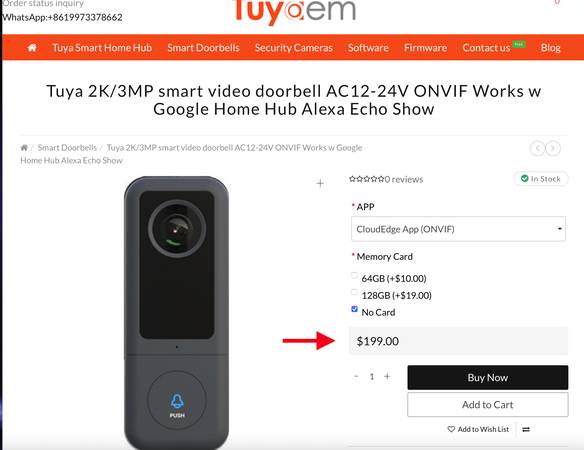The height and width of the screenshot is (450, 584).
Task: Click the Add to Cart button
Action: [488, 405]
